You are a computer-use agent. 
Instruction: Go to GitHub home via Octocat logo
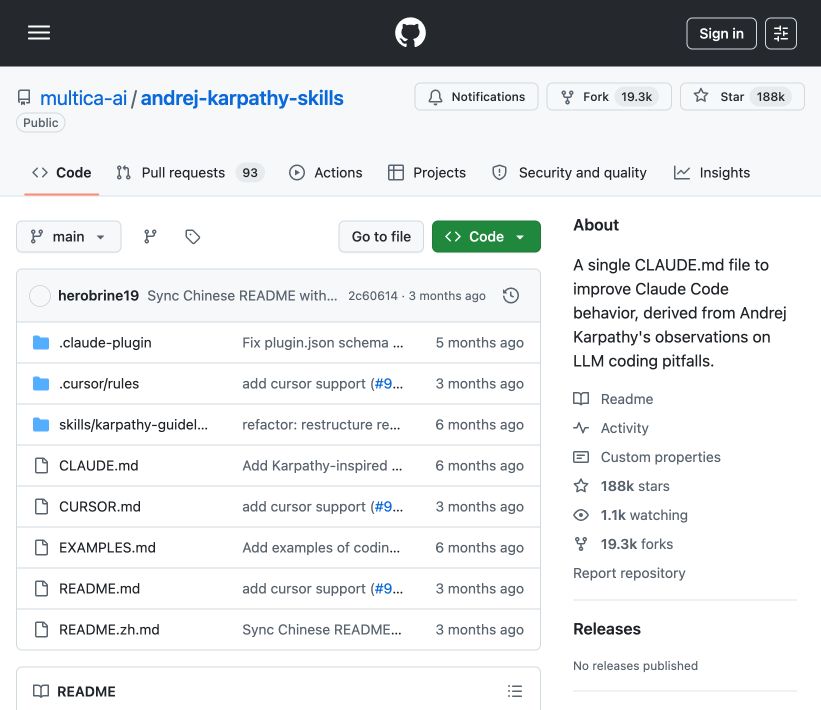pyautogui.click(x=410, y=32)
